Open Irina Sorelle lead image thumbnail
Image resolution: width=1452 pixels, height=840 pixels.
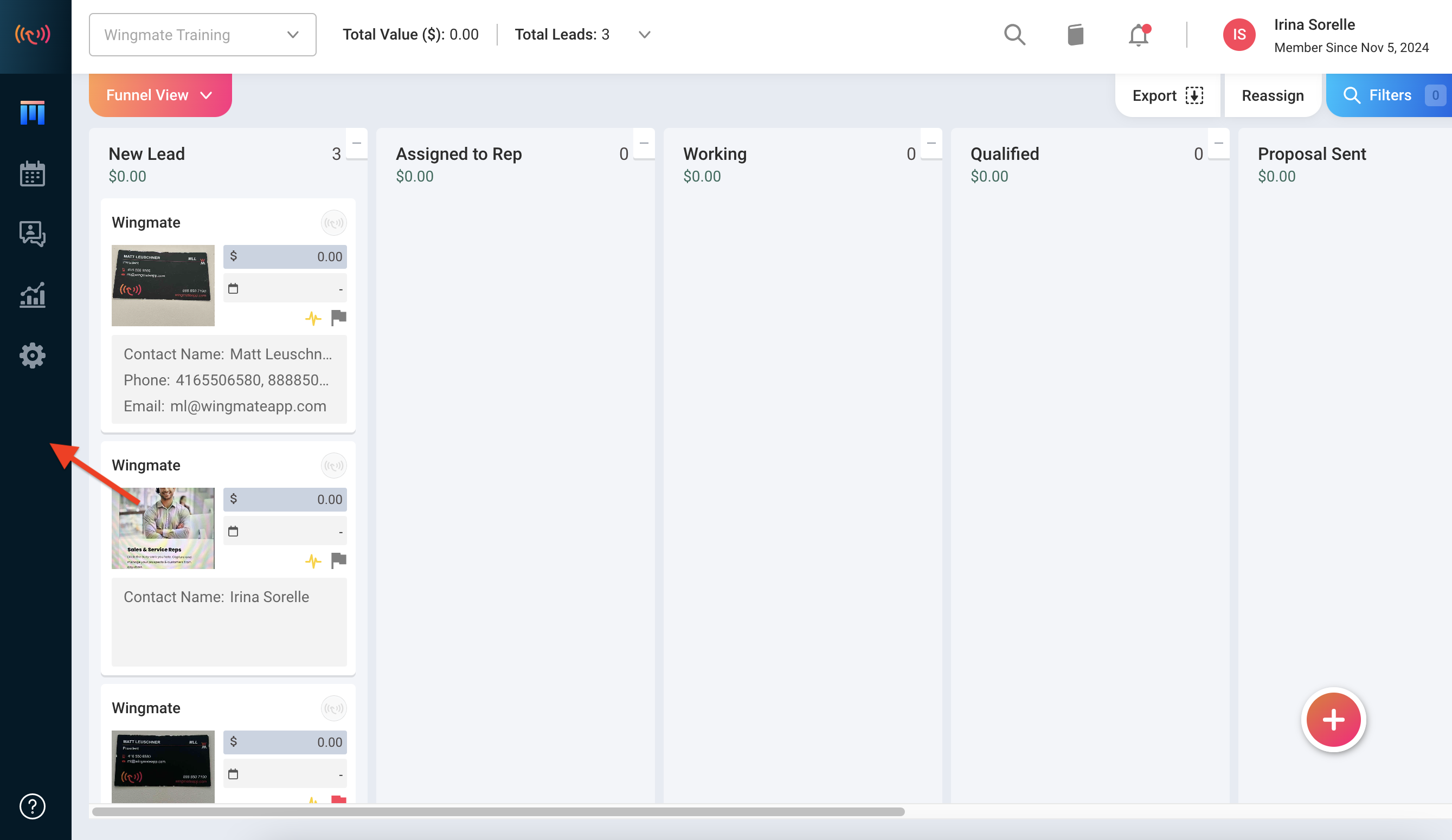(x=163, y=528)
